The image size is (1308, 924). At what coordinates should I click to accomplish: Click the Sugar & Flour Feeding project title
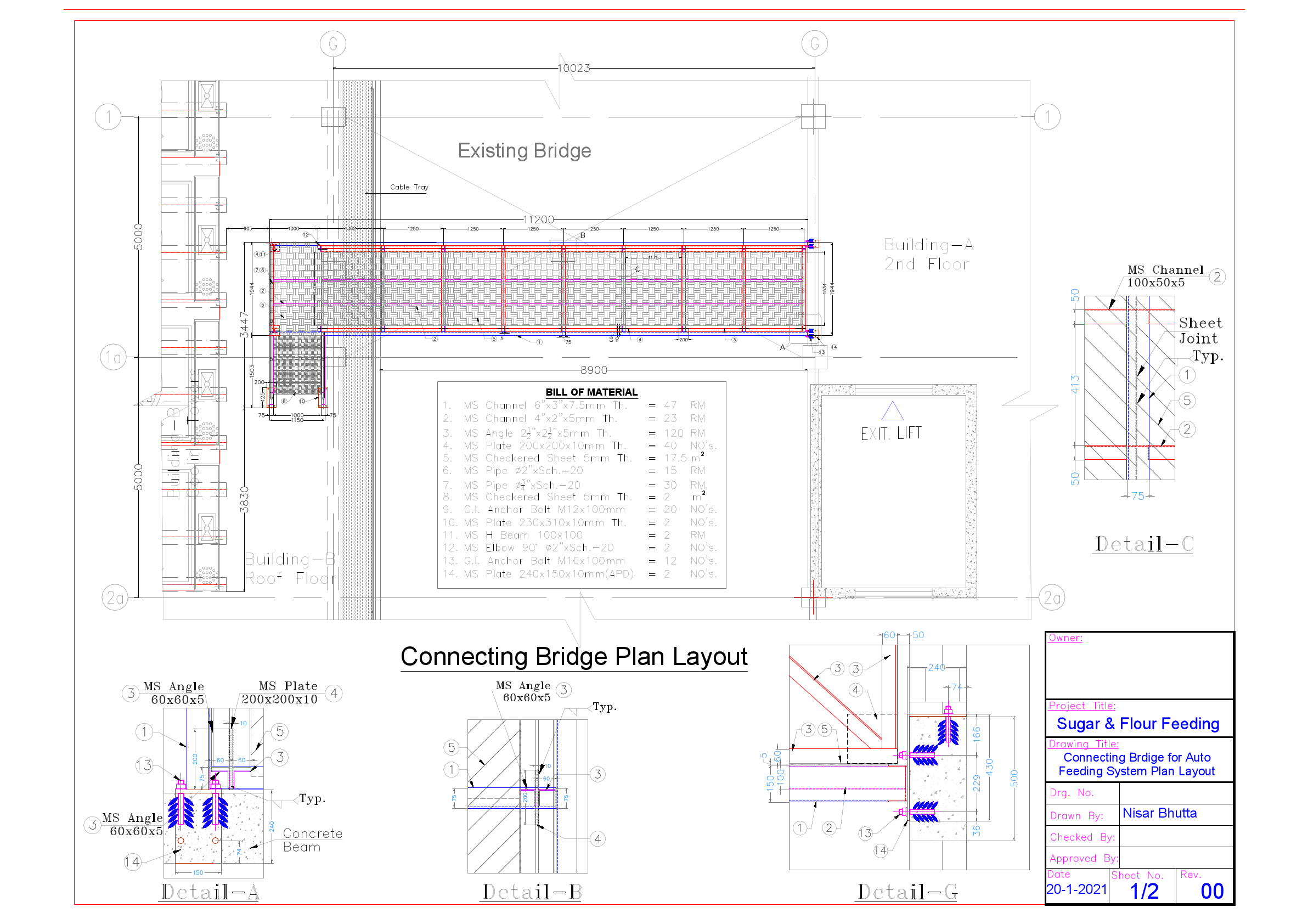click(1140, 724)
